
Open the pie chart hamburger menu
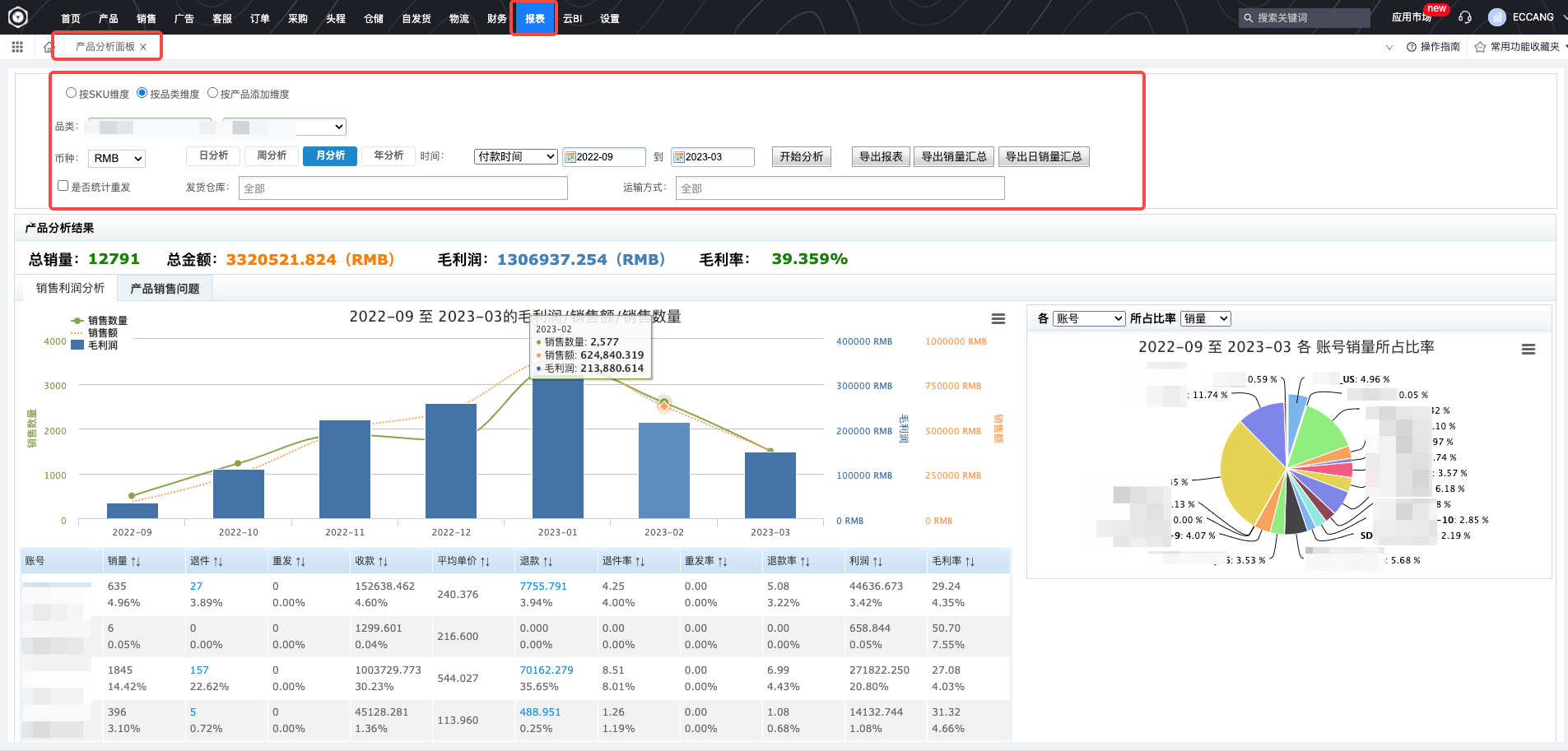(x=1528, y=350)
